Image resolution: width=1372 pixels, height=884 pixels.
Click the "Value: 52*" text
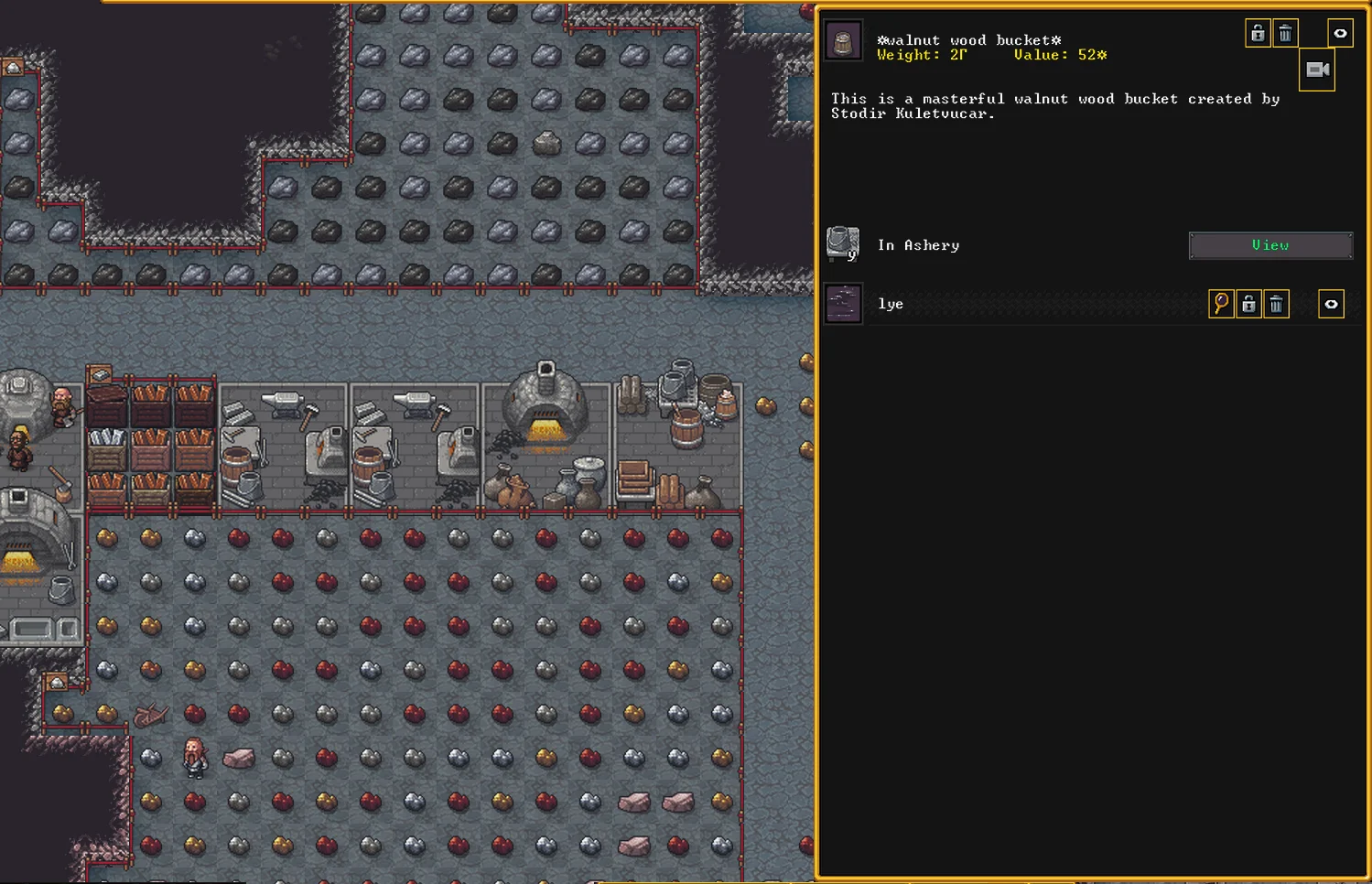click(x=1060, y=55)
